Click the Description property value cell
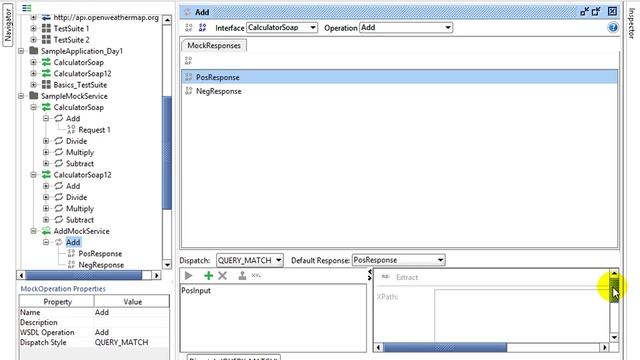The width and height of the screenshot is (640, 360). click(x=131, y=322)
